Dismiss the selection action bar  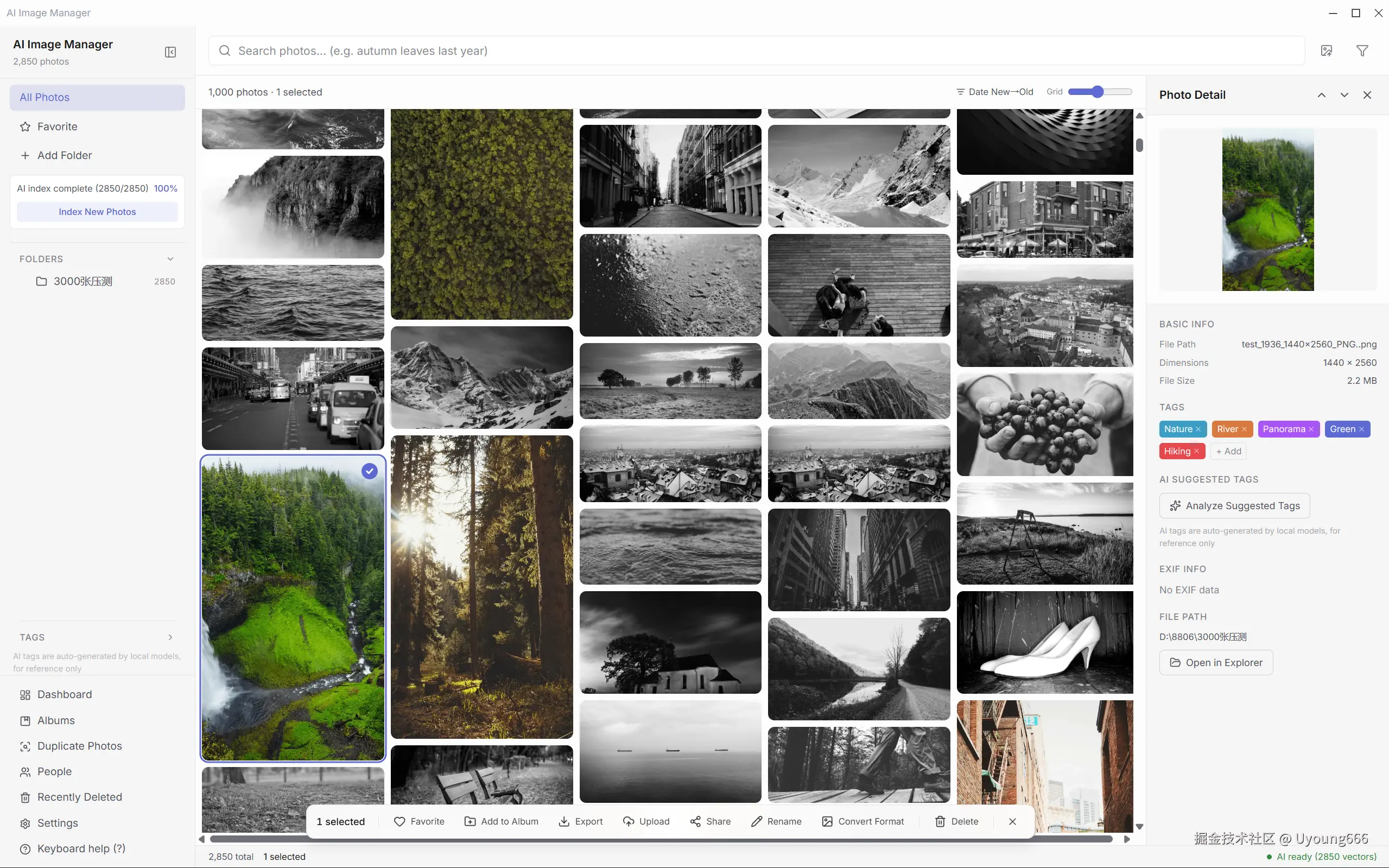coord(1012,821)
